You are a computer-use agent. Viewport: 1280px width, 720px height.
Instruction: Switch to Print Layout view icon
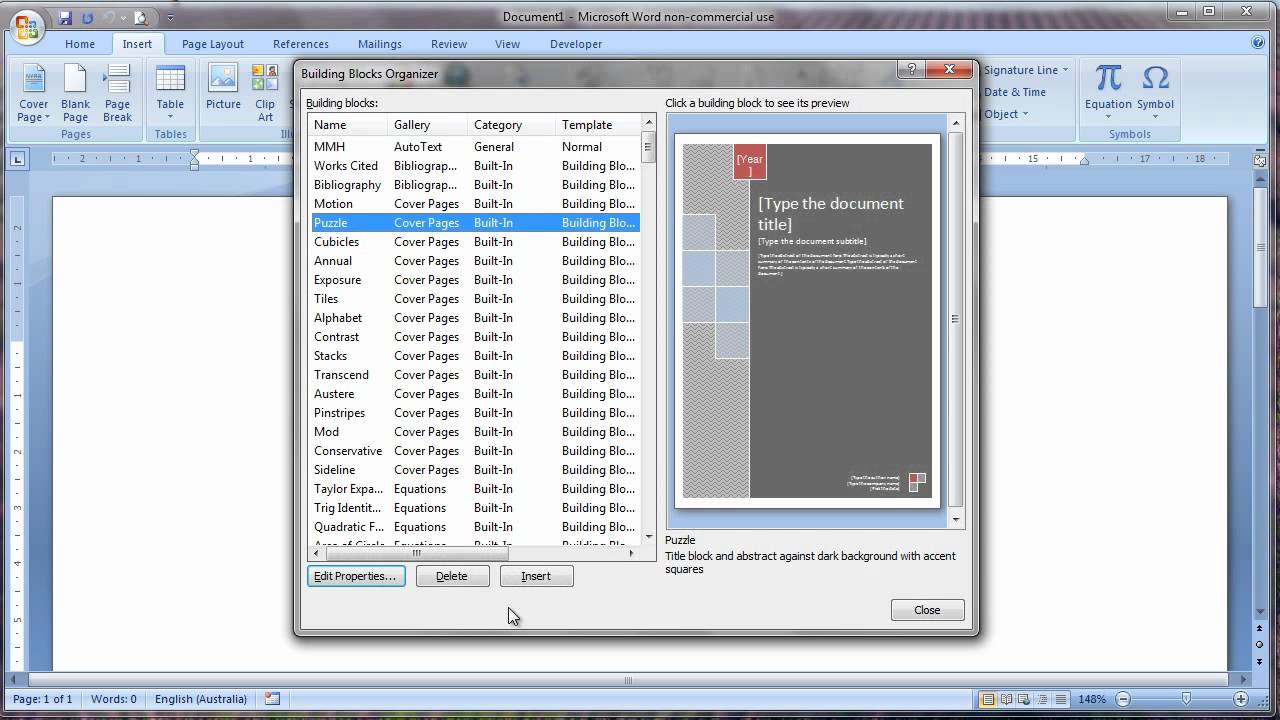pos(988,699)
